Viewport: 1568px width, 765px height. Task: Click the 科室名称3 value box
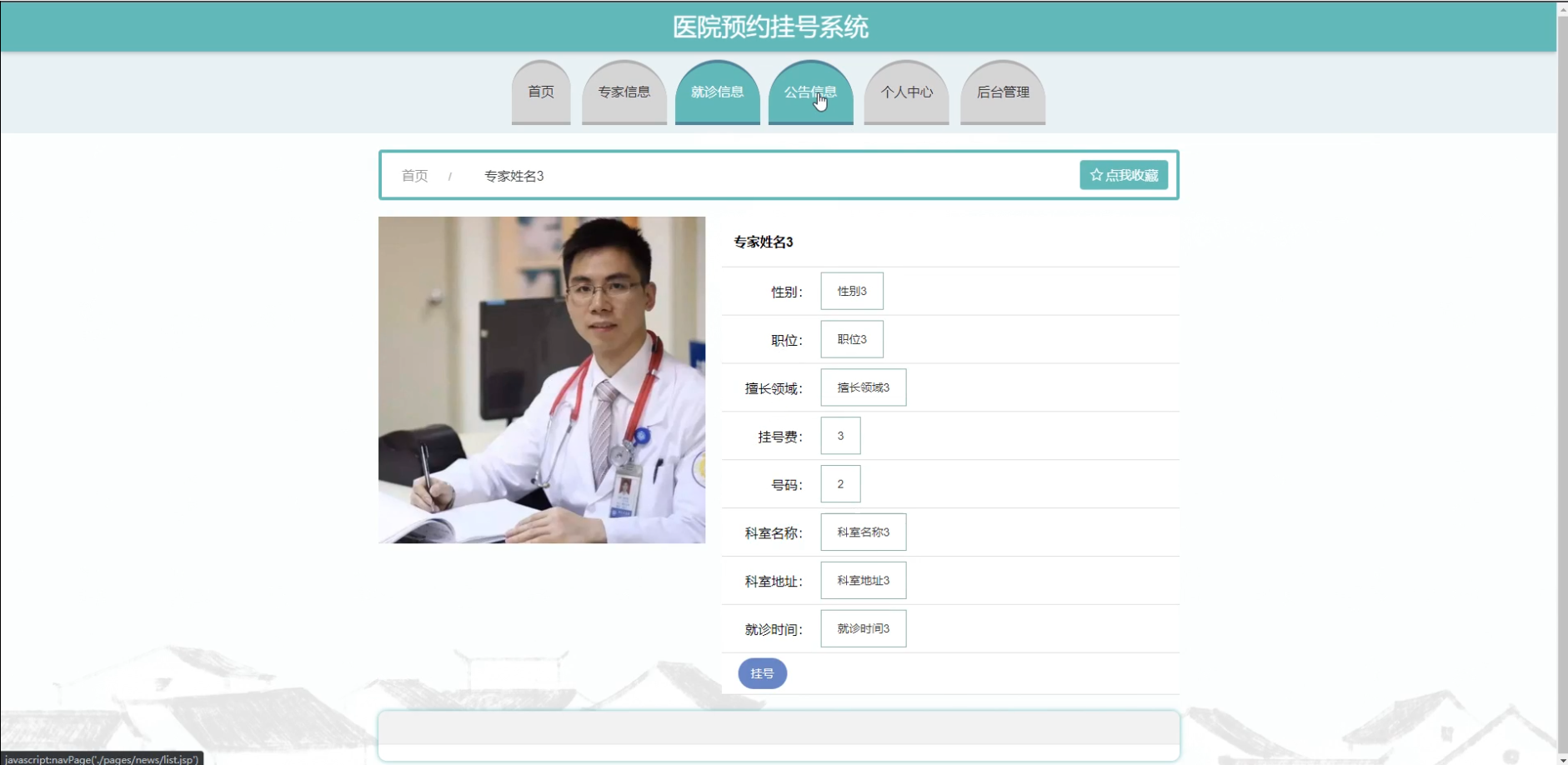pos(863,531)
